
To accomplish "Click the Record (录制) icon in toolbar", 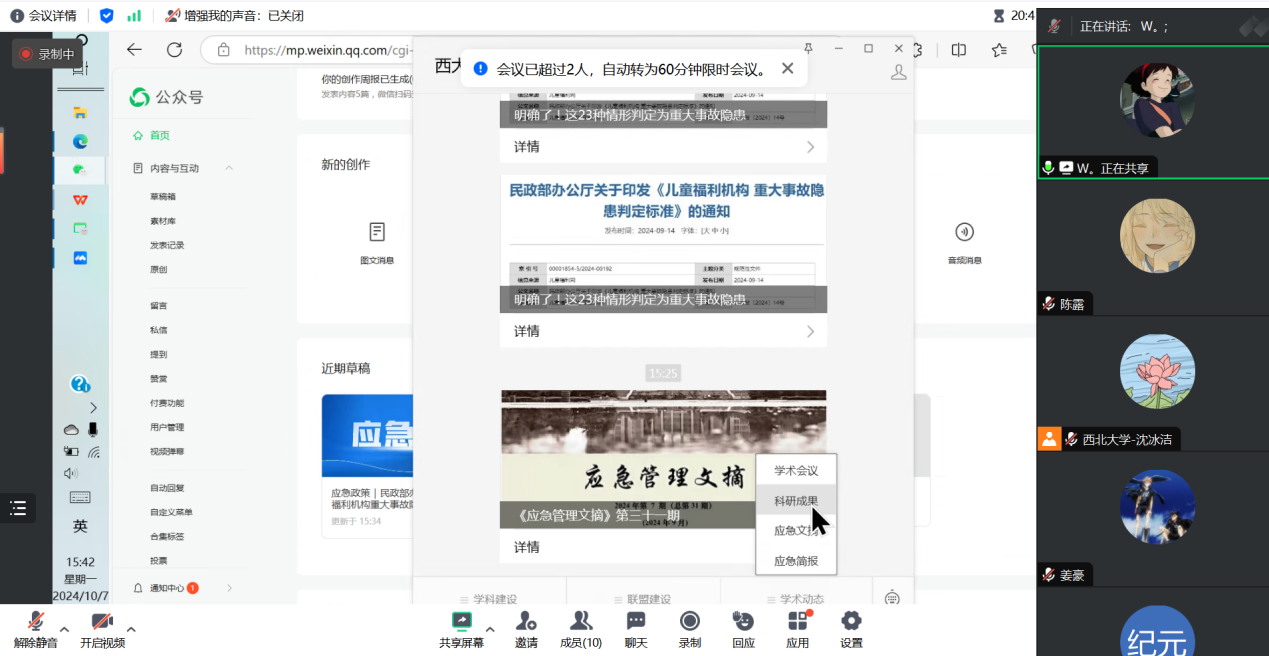I will click(x=690, y=622).
